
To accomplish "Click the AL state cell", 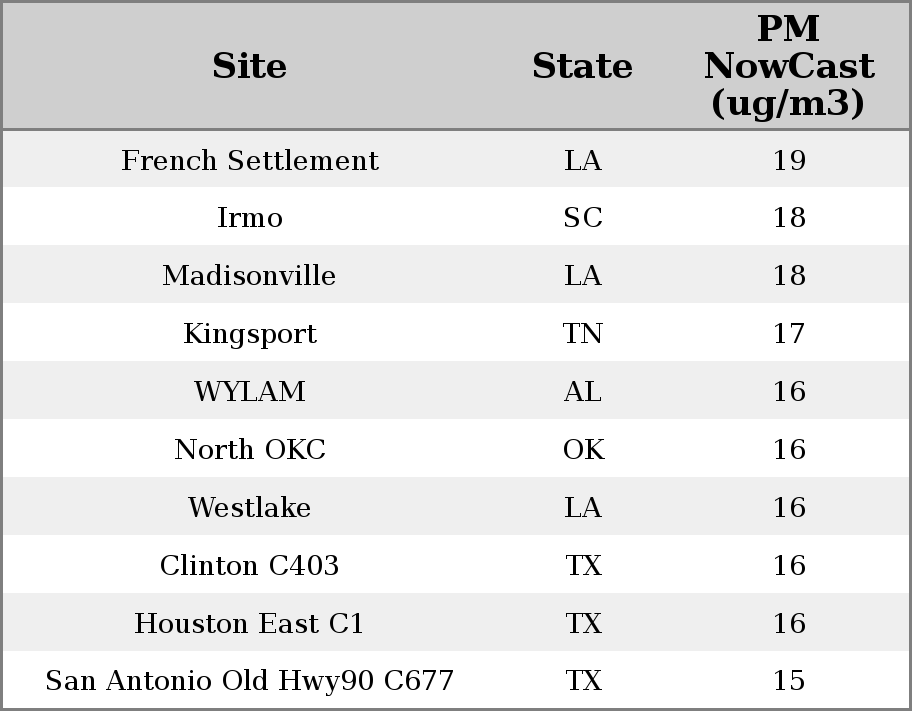I will point(583,391).
